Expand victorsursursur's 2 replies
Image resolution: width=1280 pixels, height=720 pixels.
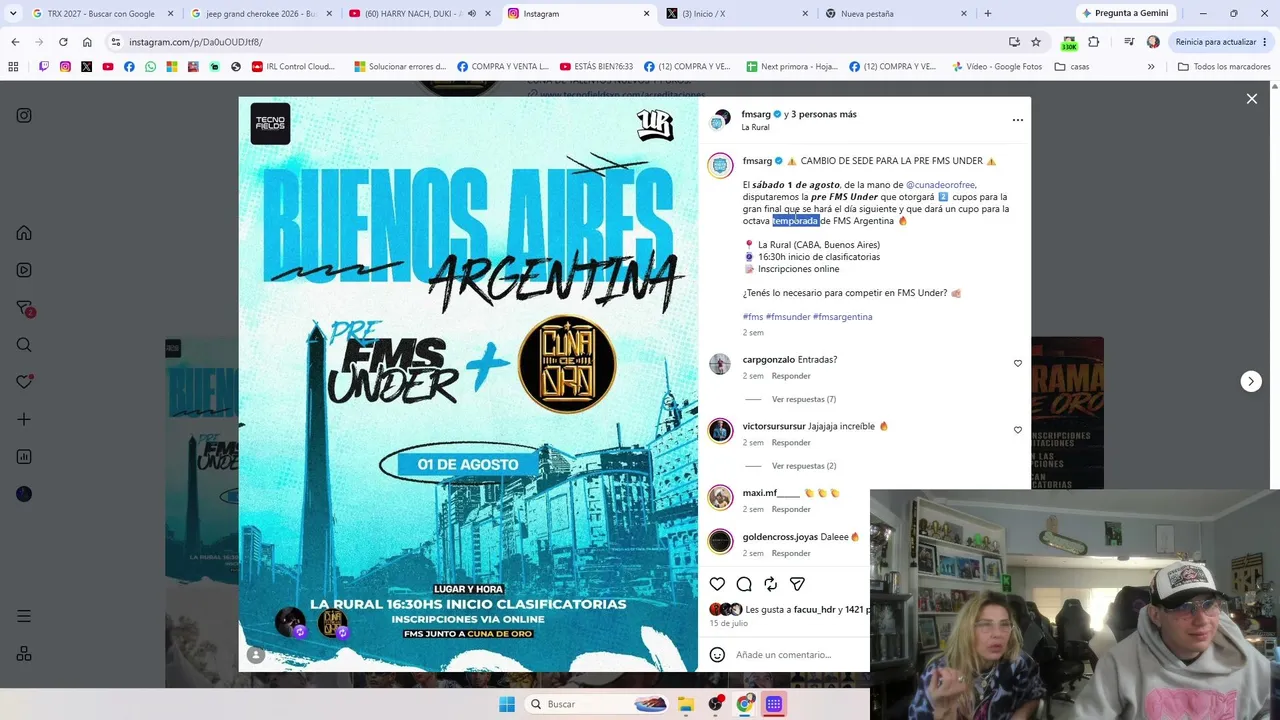click(804, 466)
